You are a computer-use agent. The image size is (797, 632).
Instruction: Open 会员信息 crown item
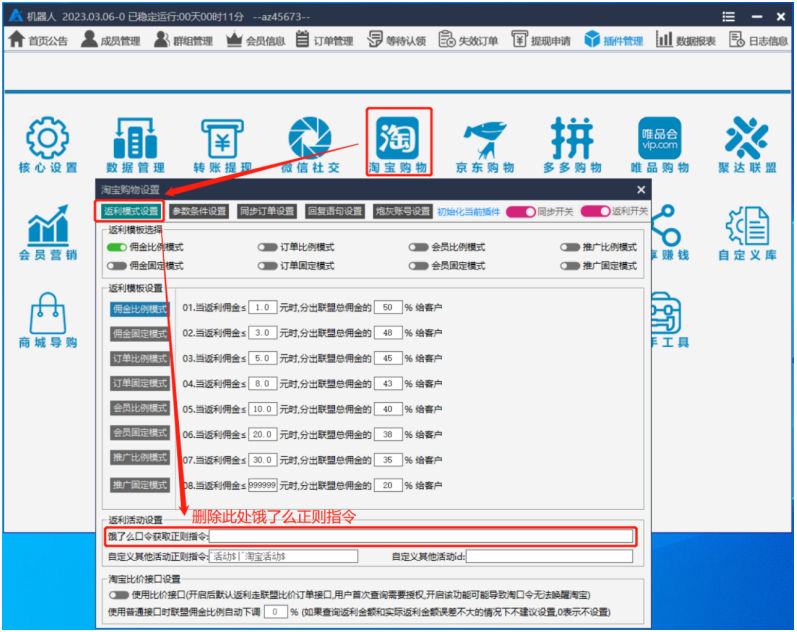(256, 40)
